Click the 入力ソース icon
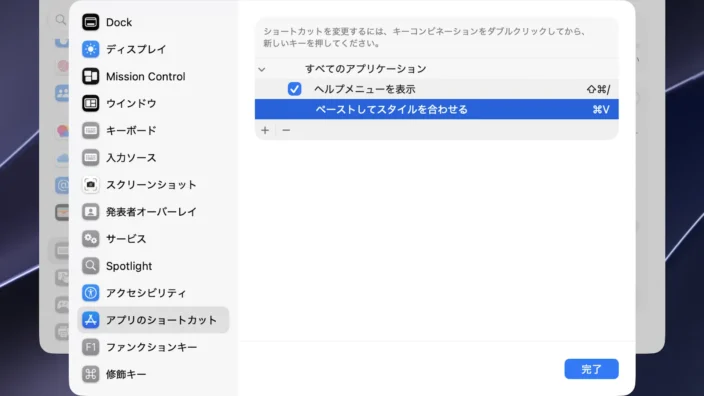Viewport: 704px width, 396px height. coord(90,158)
